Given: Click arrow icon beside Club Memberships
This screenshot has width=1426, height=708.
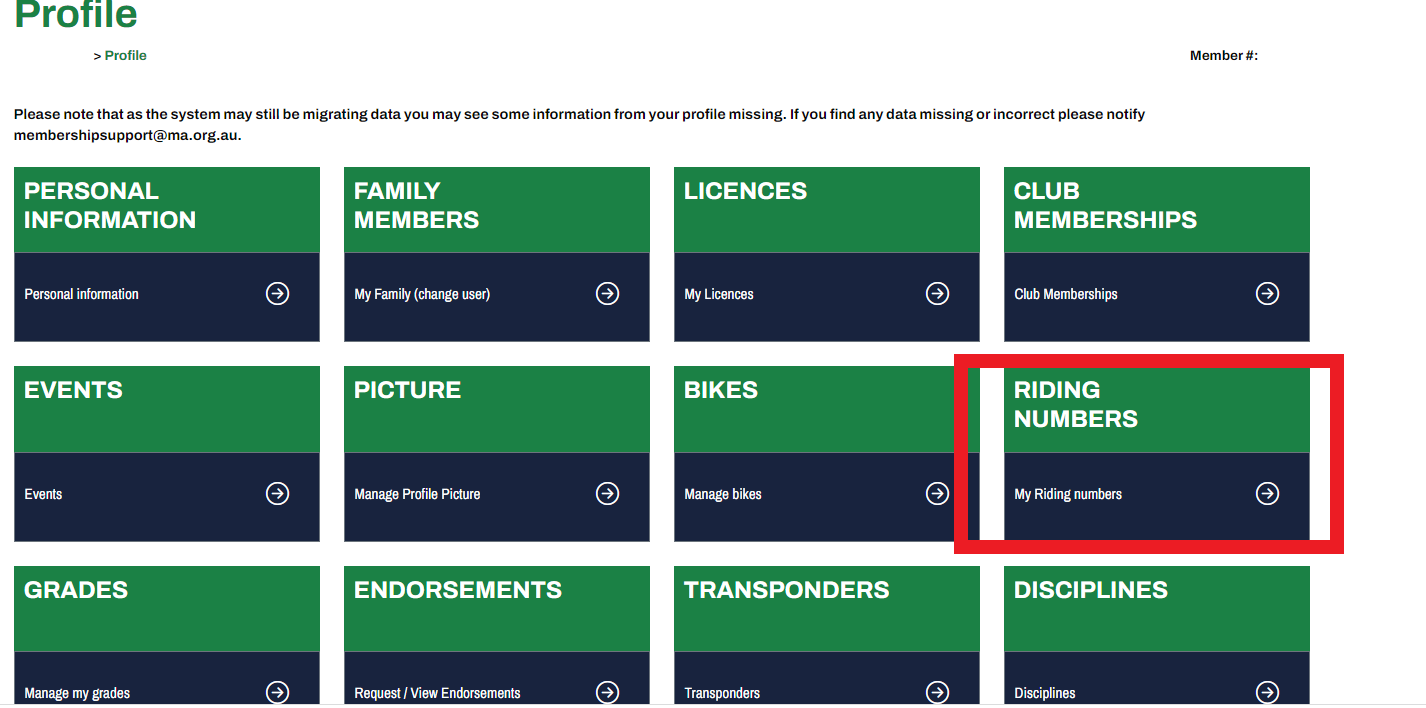Looking at the screenshot, I should click(x=1267, y=294).
